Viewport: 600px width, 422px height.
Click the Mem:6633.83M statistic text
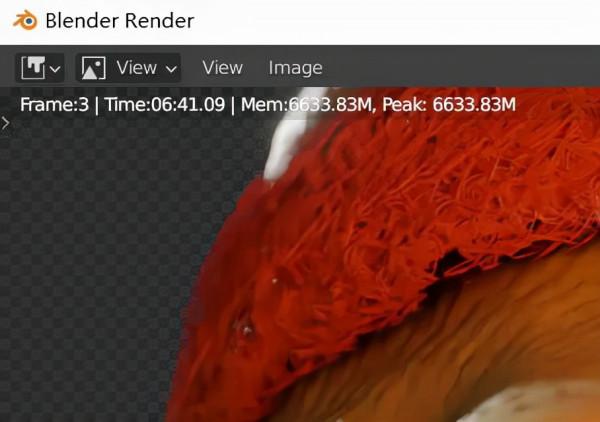click(x=306, y=104)
